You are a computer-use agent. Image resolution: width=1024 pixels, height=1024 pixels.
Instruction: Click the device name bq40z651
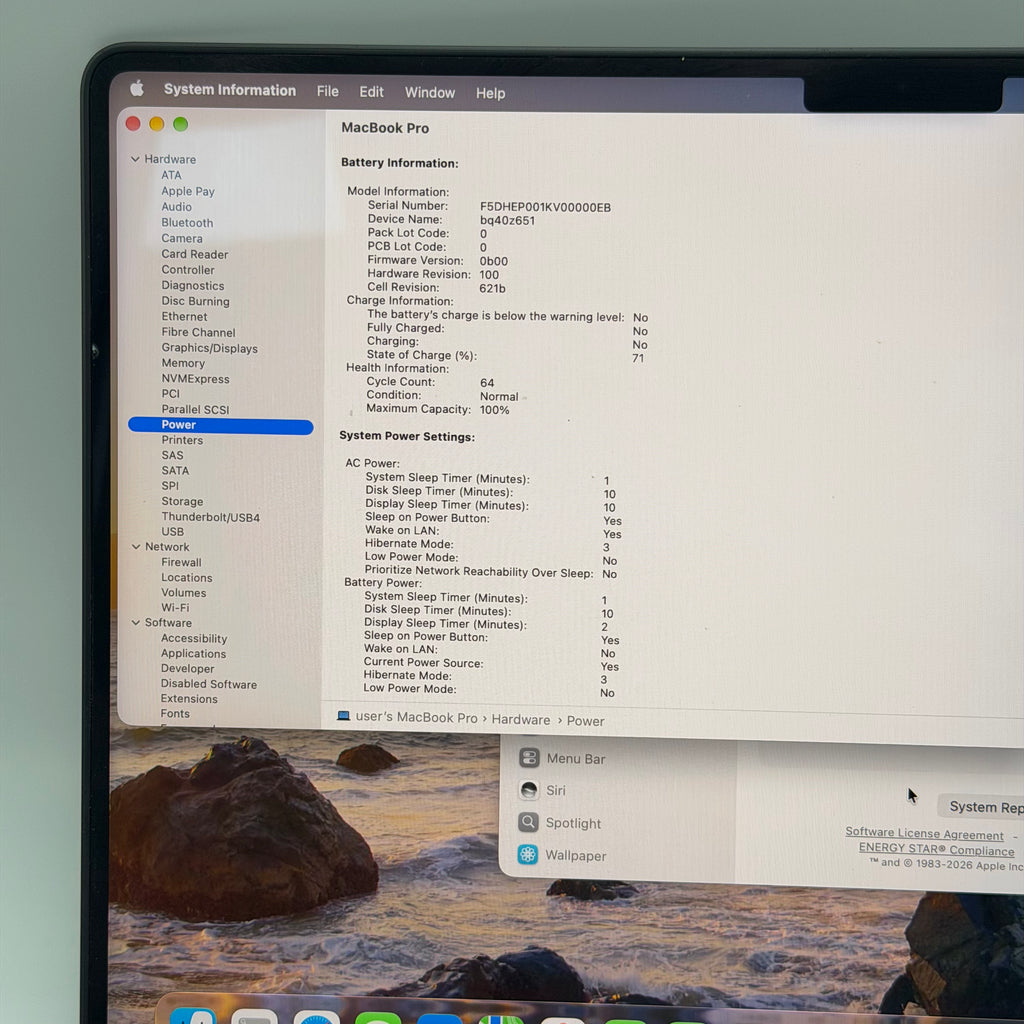pyautogui.click(x=507, y=221)
